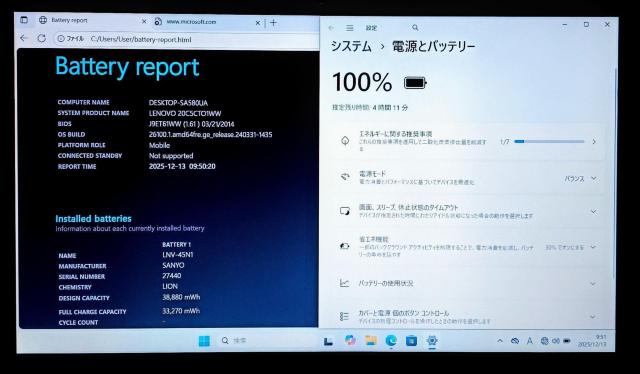Click the 電源モード power mode icon

tap(345, 177)
